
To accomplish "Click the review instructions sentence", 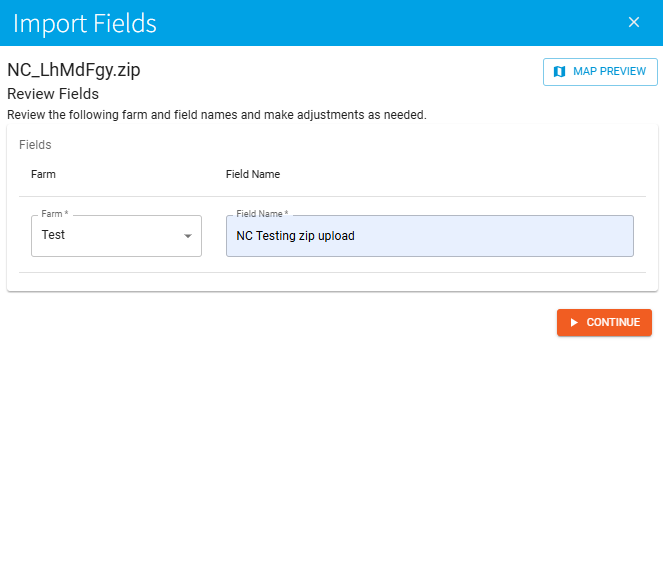I will (217, 115).
